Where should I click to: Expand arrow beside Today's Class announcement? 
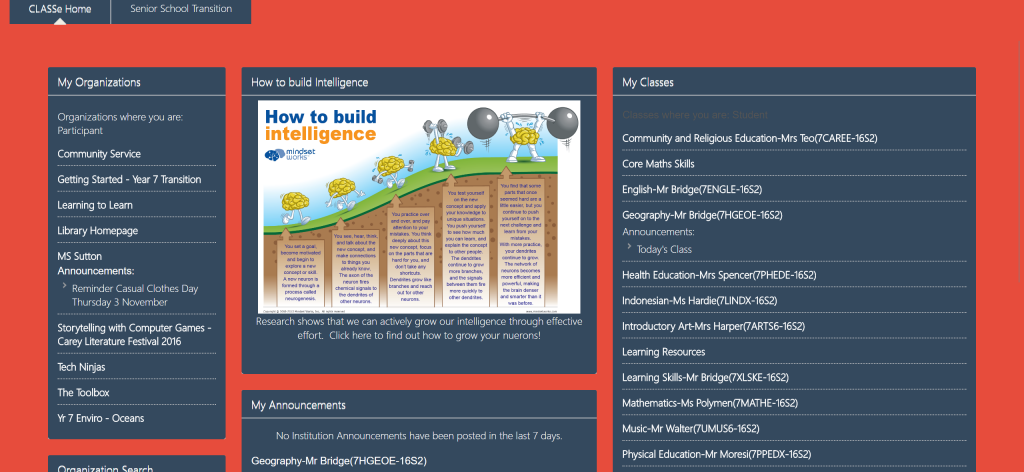(629, 246)
